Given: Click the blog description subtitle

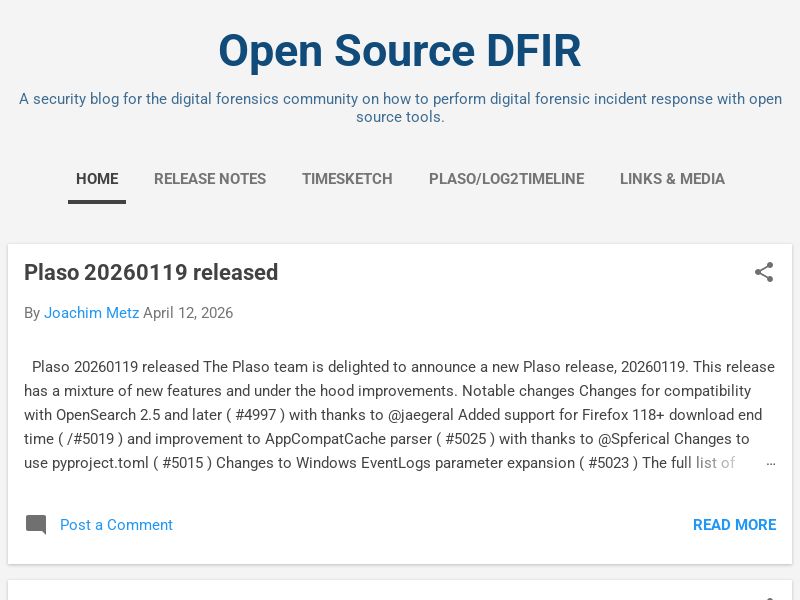Looking at the screenshot, I should pos(400,108).
